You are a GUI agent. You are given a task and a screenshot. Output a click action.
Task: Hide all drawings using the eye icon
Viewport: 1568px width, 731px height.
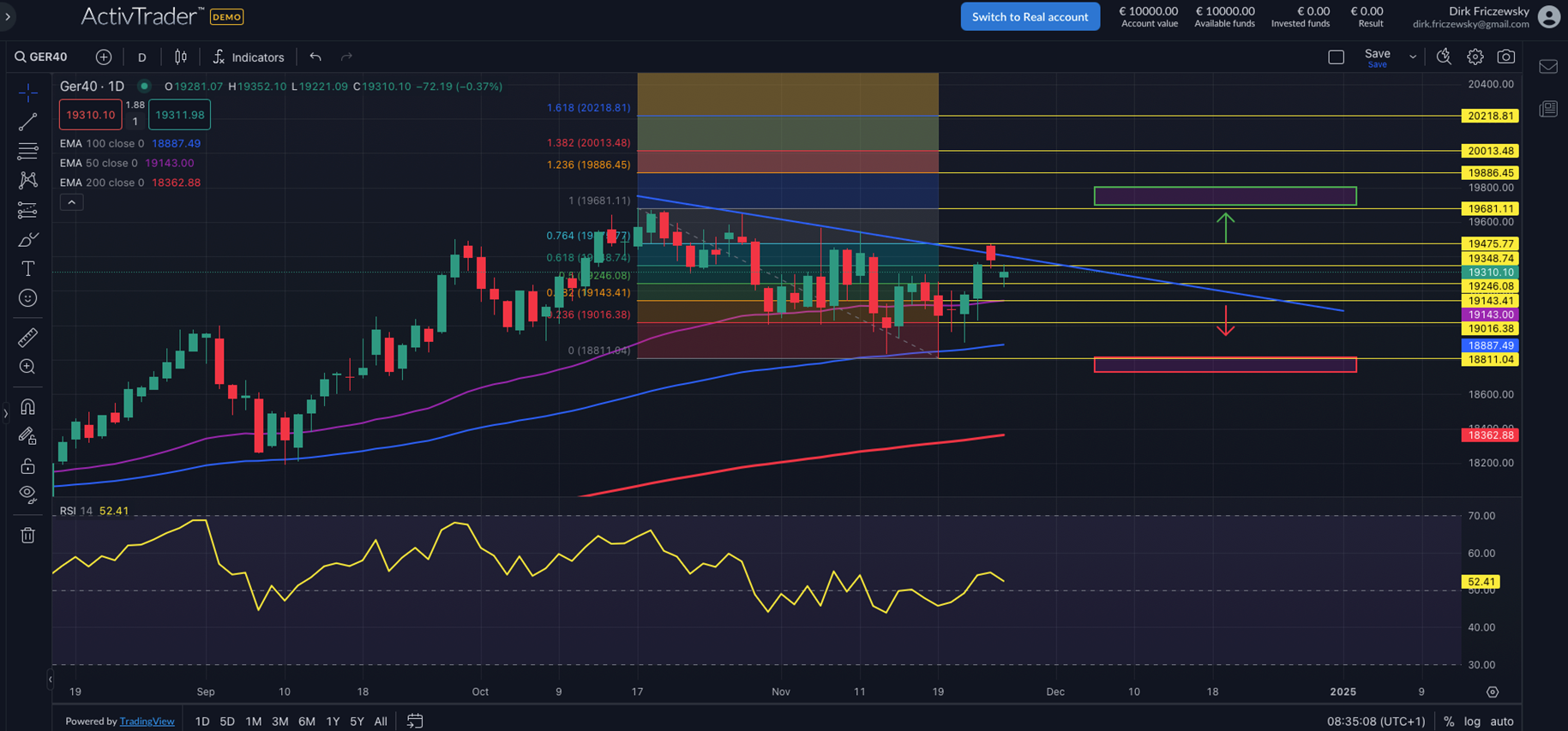coord(27,494)
